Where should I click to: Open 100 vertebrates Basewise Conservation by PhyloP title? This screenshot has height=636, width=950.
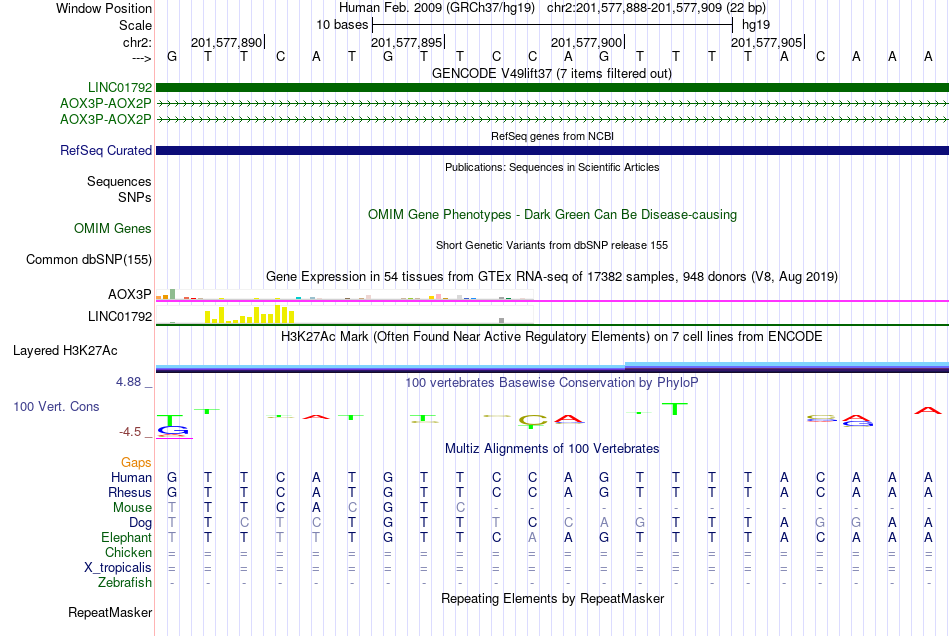pos(551,382)
